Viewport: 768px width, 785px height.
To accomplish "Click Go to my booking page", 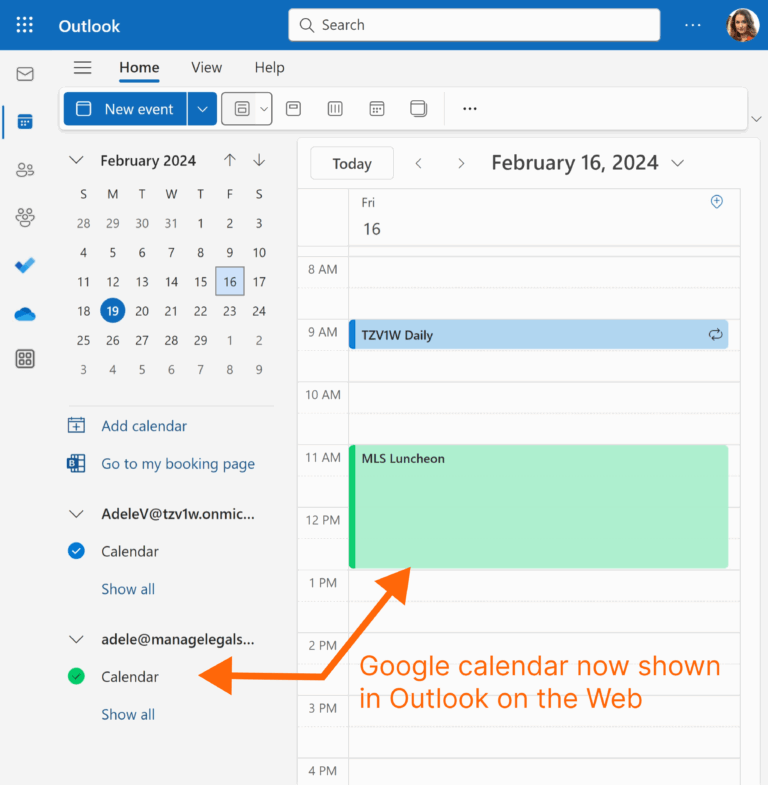I will point(178,464).
